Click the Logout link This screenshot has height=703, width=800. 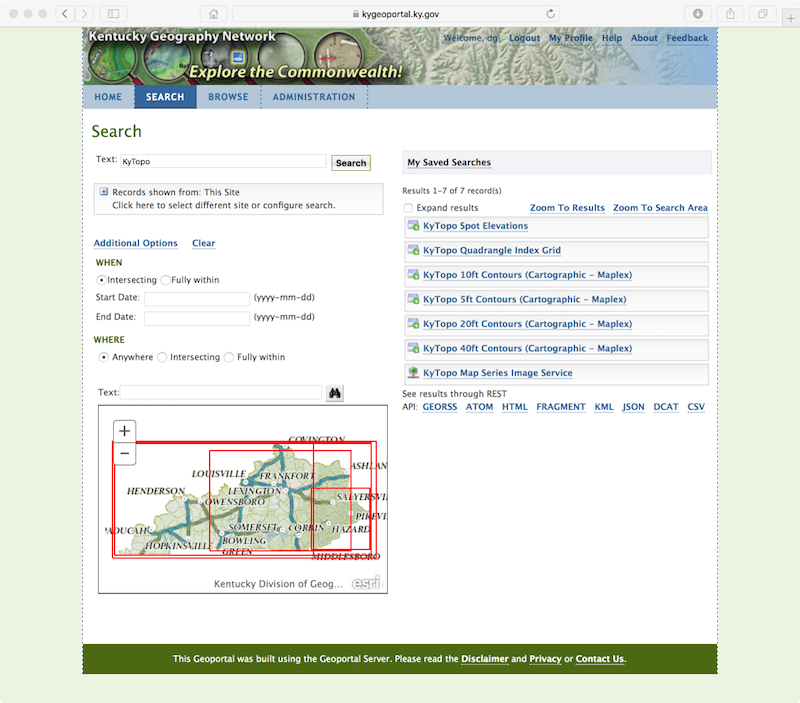[524, 38]
